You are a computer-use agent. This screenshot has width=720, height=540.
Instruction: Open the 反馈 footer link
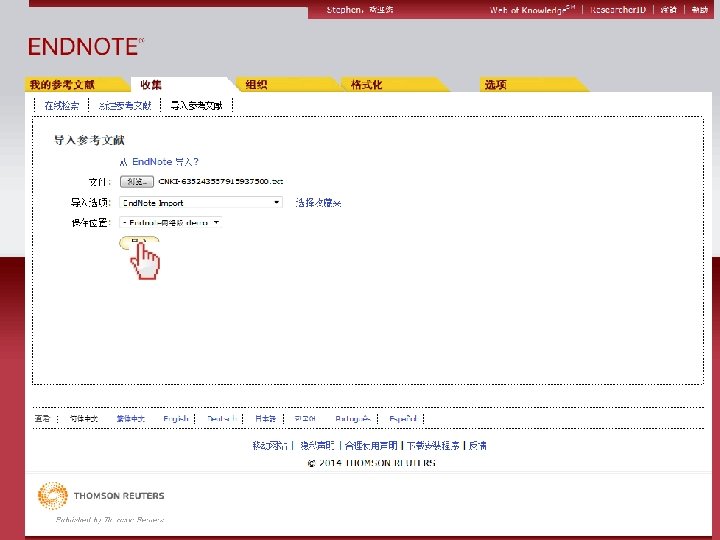pos(478,445)
